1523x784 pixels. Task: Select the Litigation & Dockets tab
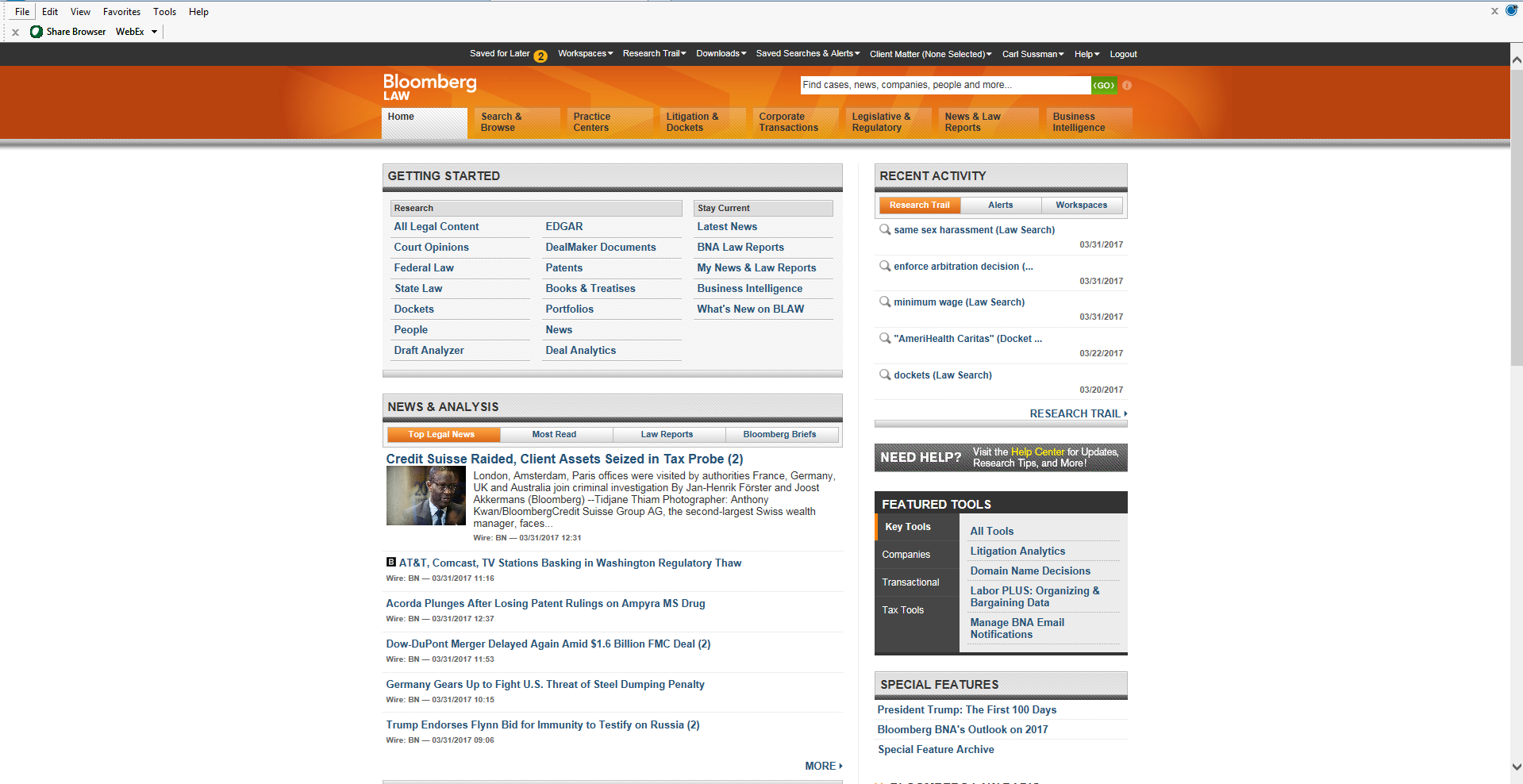coord(702,122)
